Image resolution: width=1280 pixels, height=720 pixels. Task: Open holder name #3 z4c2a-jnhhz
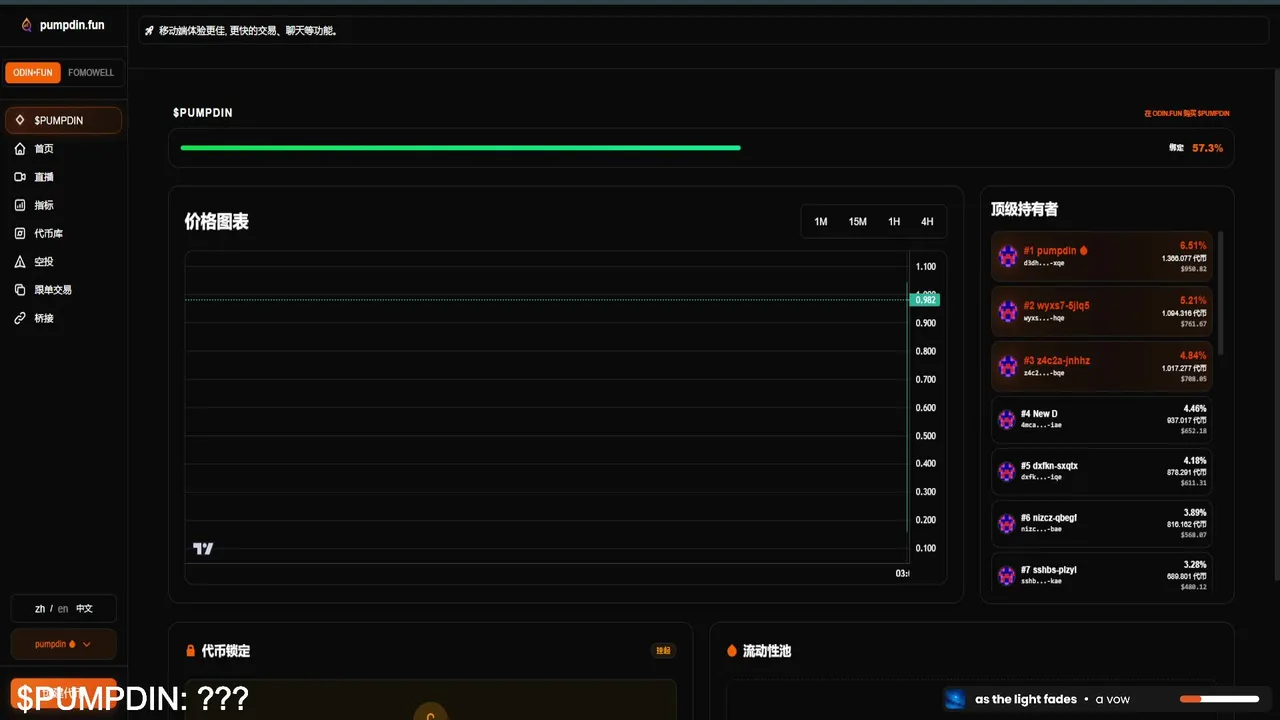(x=1057, y=361)
